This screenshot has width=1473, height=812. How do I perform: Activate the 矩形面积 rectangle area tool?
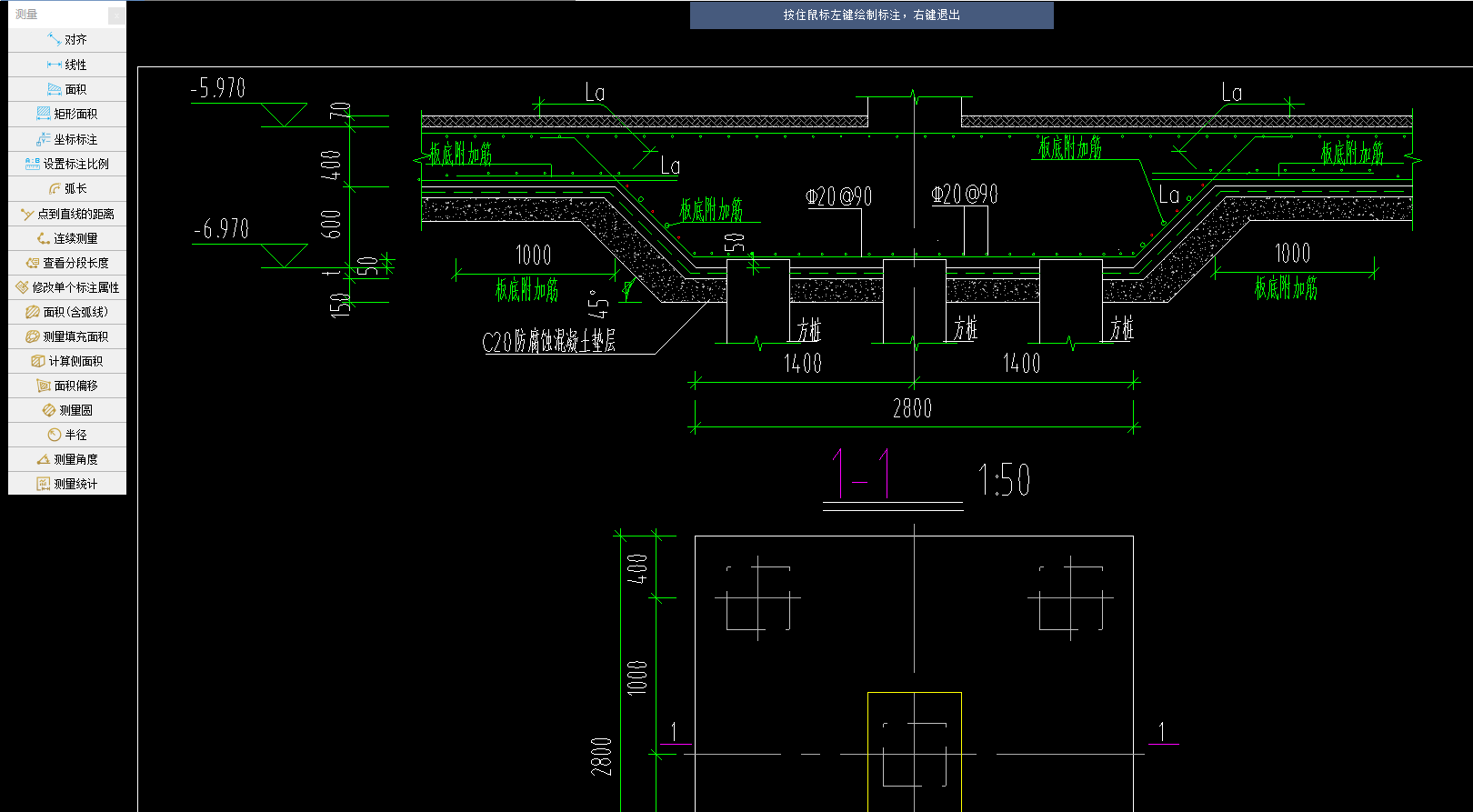pyautogui.click(x=67, y=114)
